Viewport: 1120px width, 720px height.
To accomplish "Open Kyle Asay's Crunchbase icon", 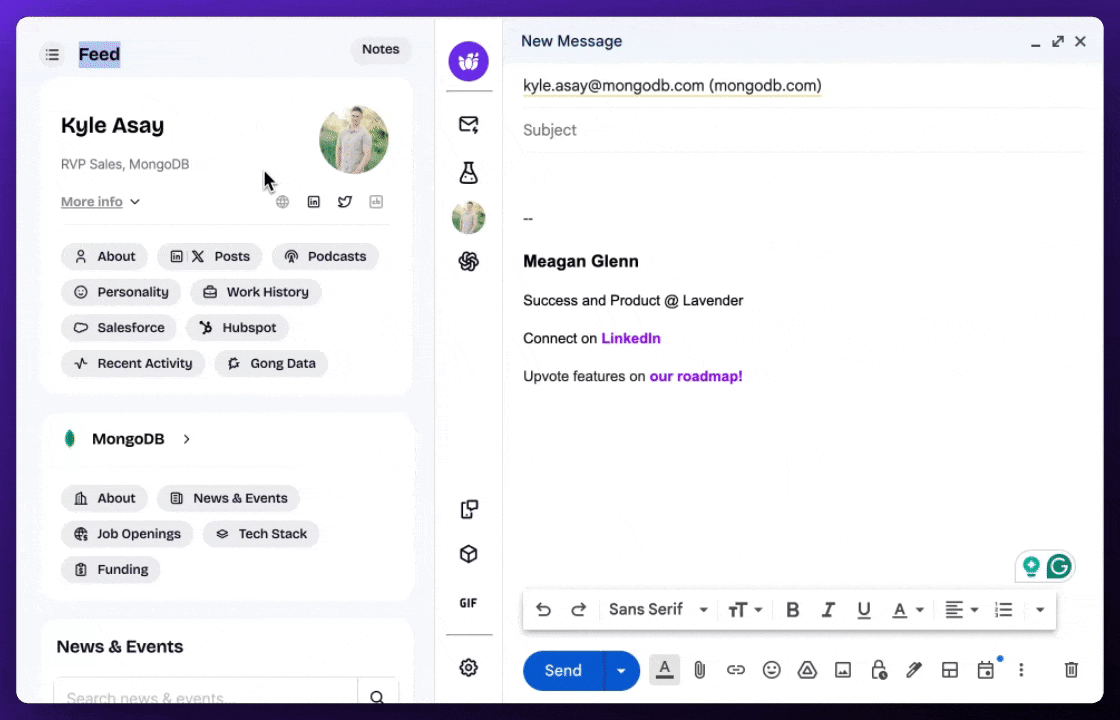I will point(376,202).
